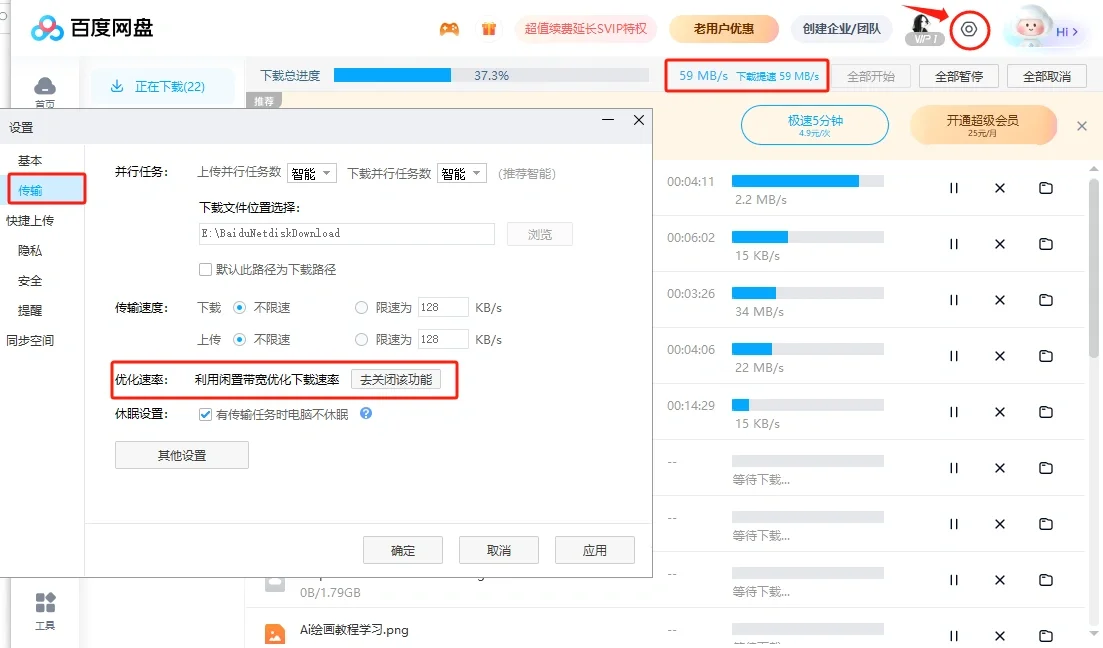The width and height of the screenshot is (1103, 648).
Task: Pause the 2.2 MB/s download task
Action: tap(952, 188)
